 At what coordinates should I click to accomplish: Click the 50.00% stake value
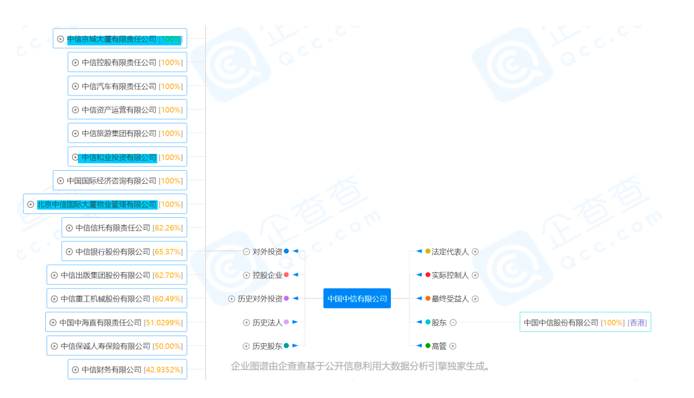[x=168, y=346]
